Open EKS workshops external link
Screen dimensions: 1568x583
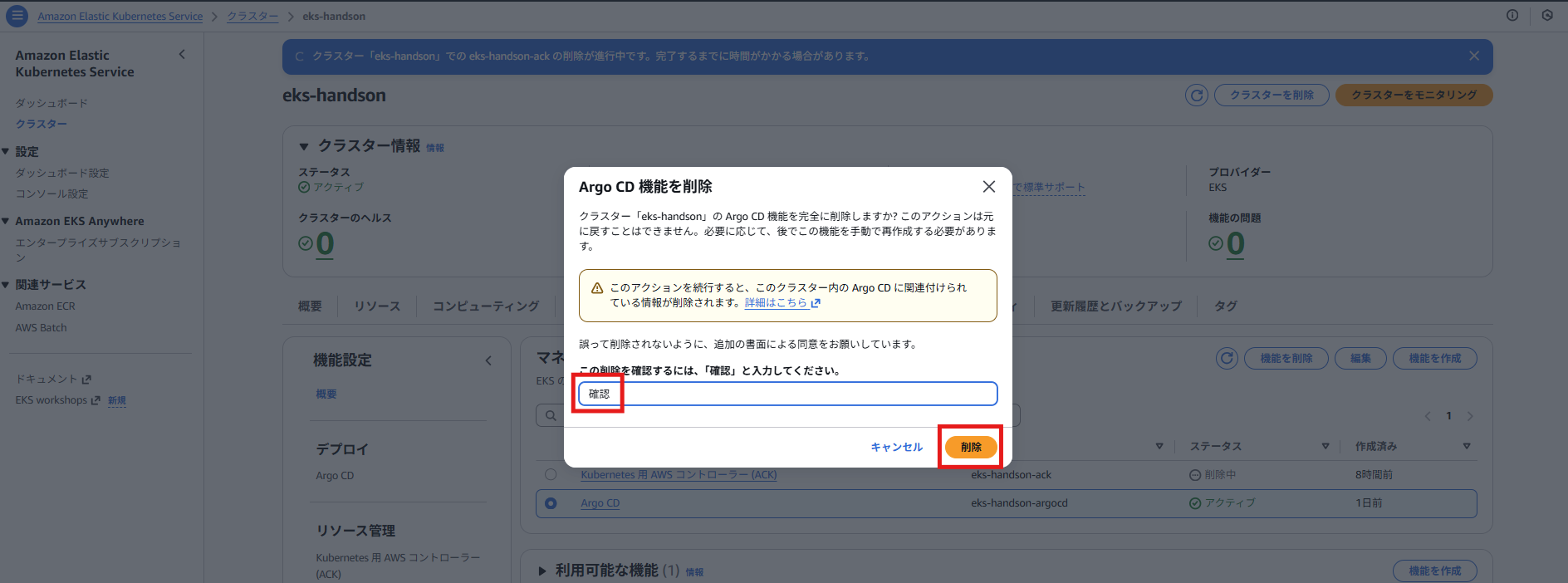click(57, 400)
